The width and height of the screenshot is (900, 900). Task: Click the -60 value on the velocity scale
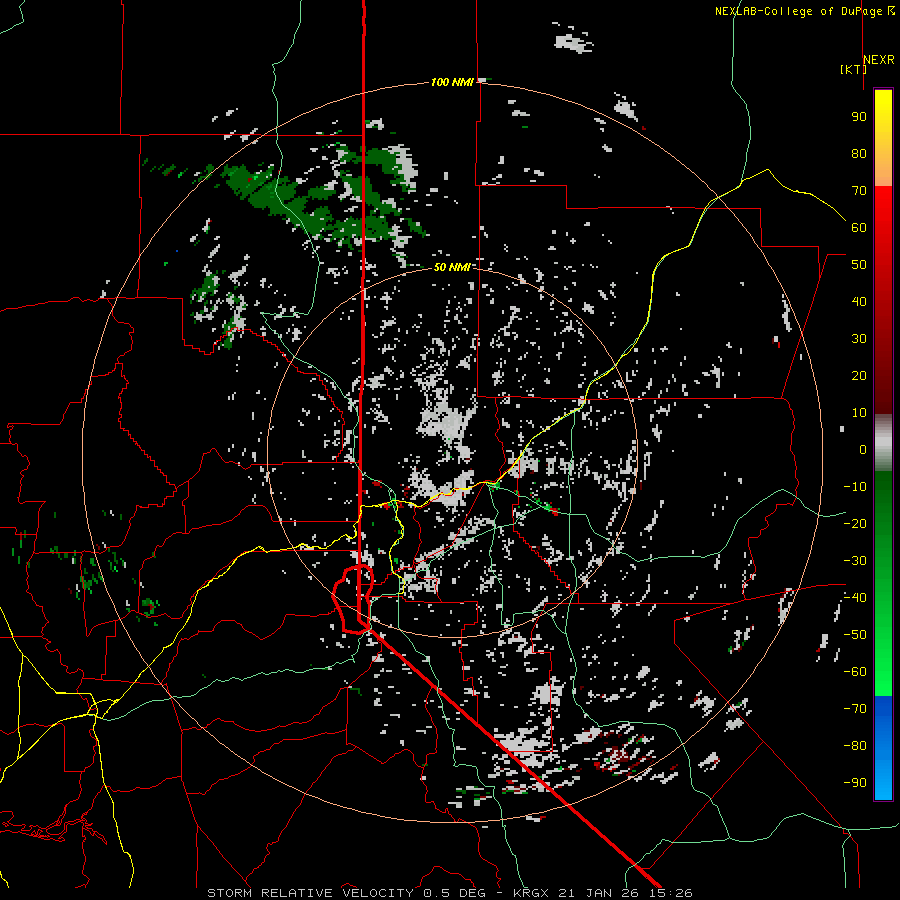point(855,672)
